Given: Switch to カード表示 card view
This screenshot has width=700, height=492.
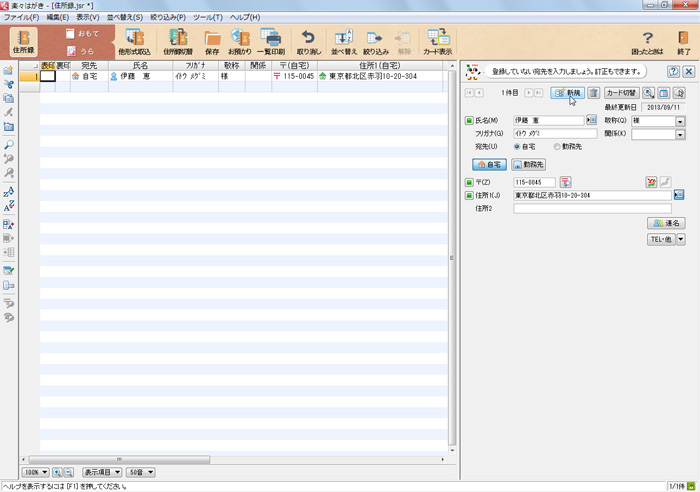Looking at the screenshot, I should (437, 41).
